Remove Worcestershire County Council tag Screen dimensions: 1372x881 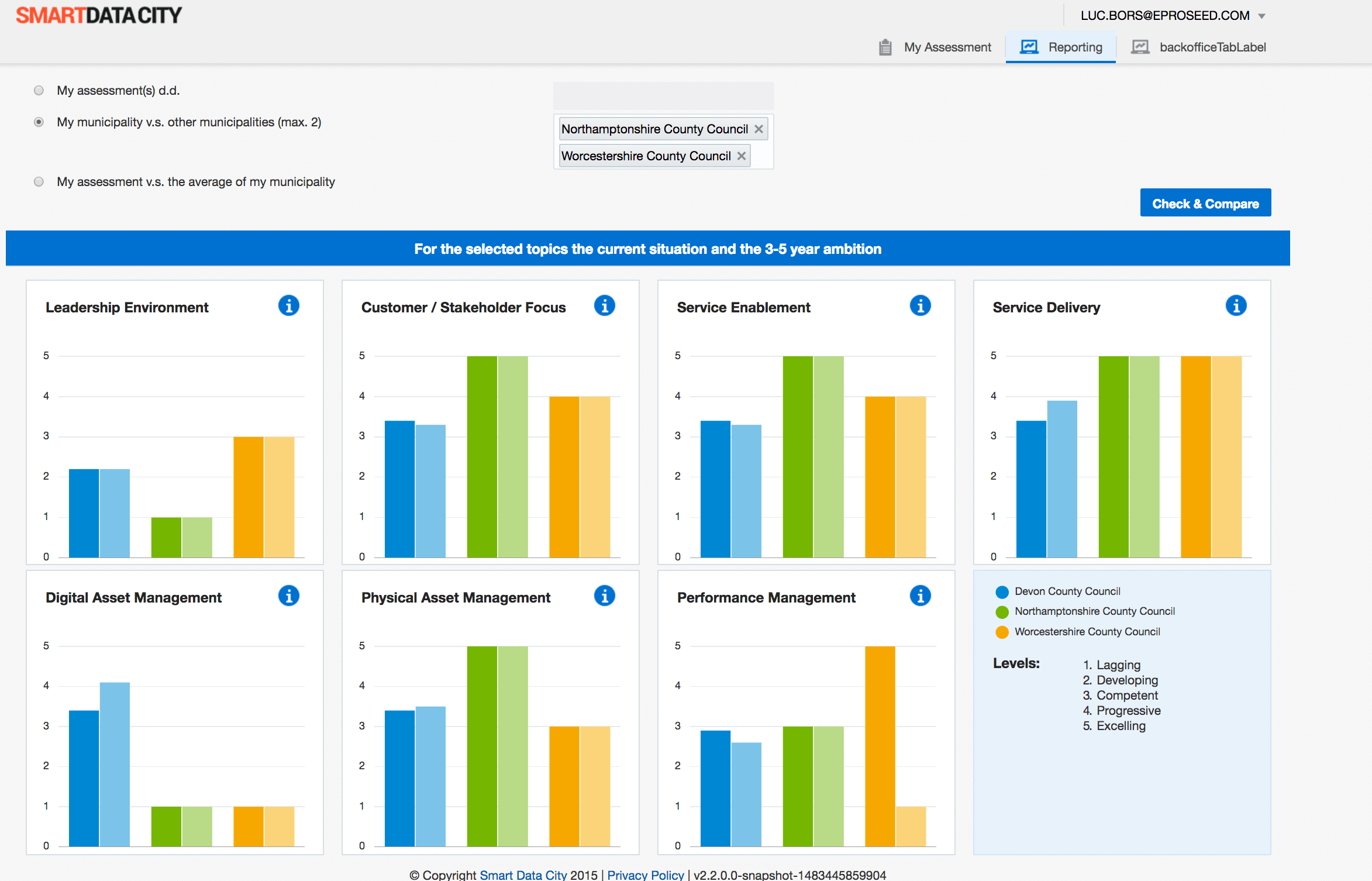point(741,156)
